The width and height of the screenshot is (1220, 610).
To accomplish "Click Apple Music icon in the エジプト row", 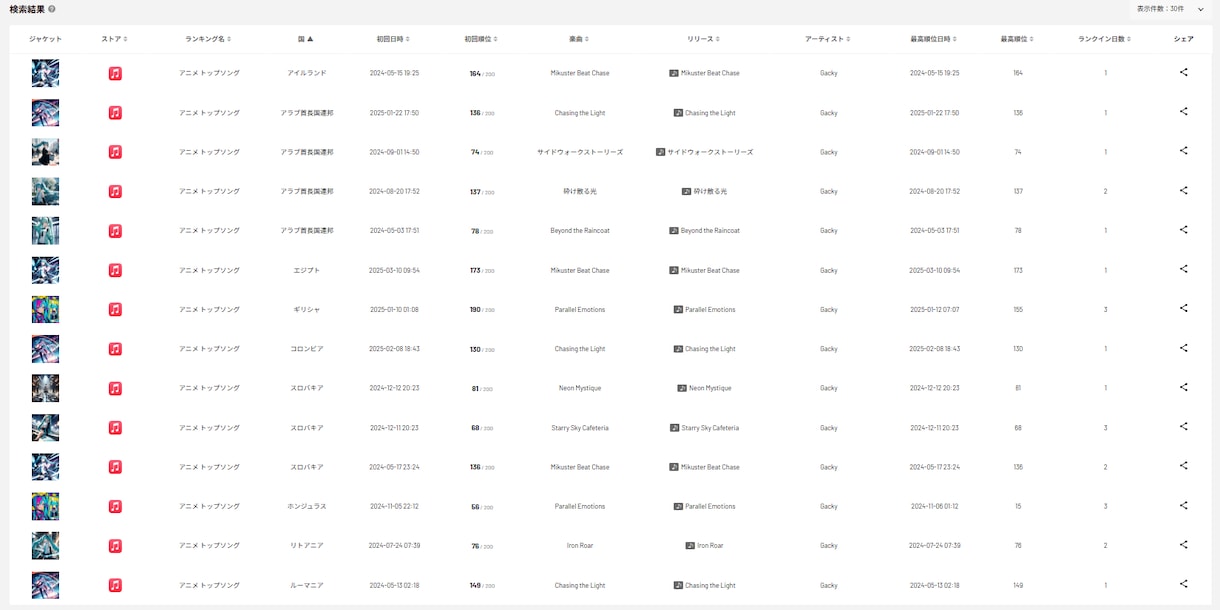I will click(115, 270).
